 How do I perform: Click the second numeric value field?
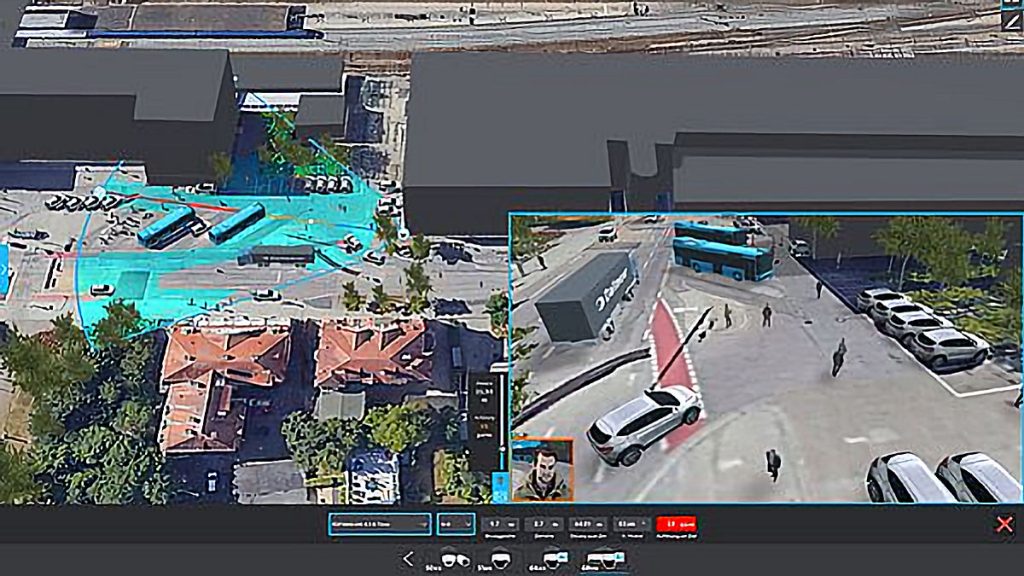542,523
